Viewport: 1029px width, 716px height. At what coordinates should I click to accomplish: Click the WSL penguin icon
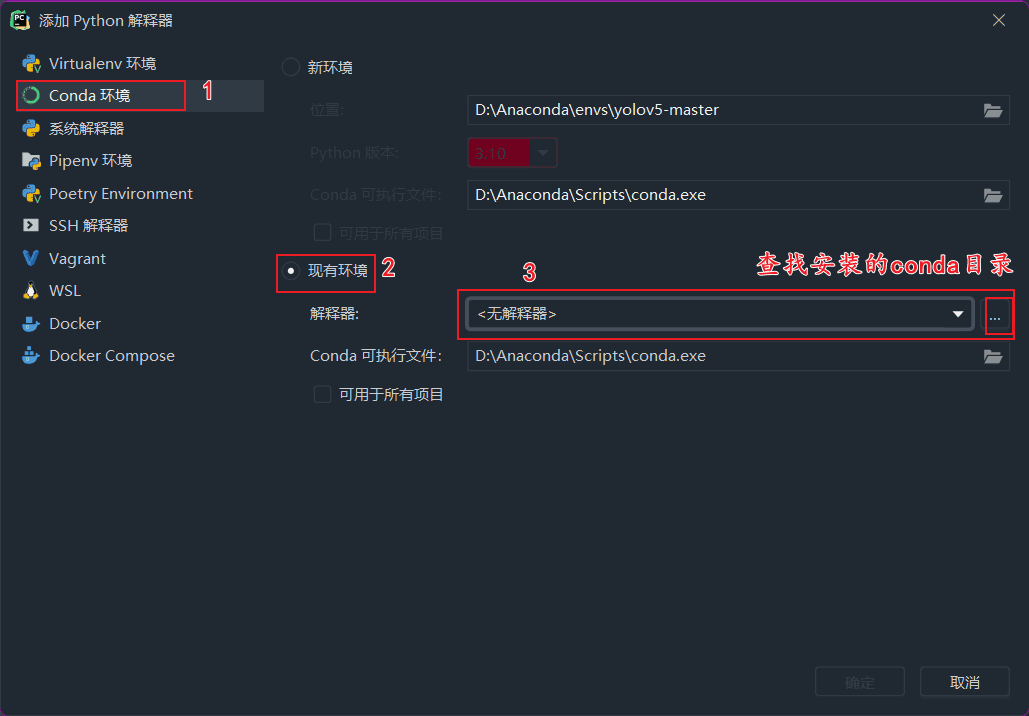(x=31, y=291)
